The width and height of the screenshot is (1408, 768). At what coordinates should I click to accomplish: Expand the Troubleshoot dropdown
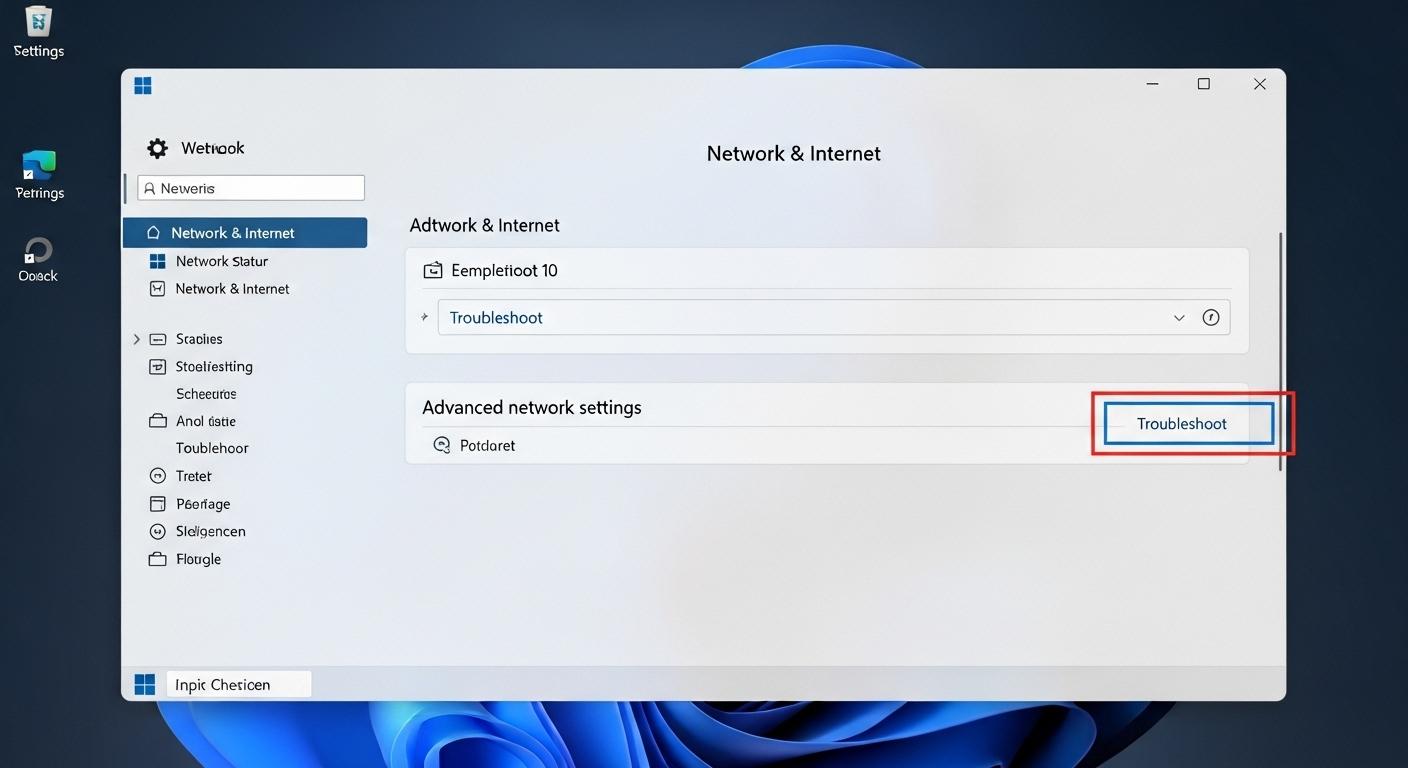tap(1179, 317)
